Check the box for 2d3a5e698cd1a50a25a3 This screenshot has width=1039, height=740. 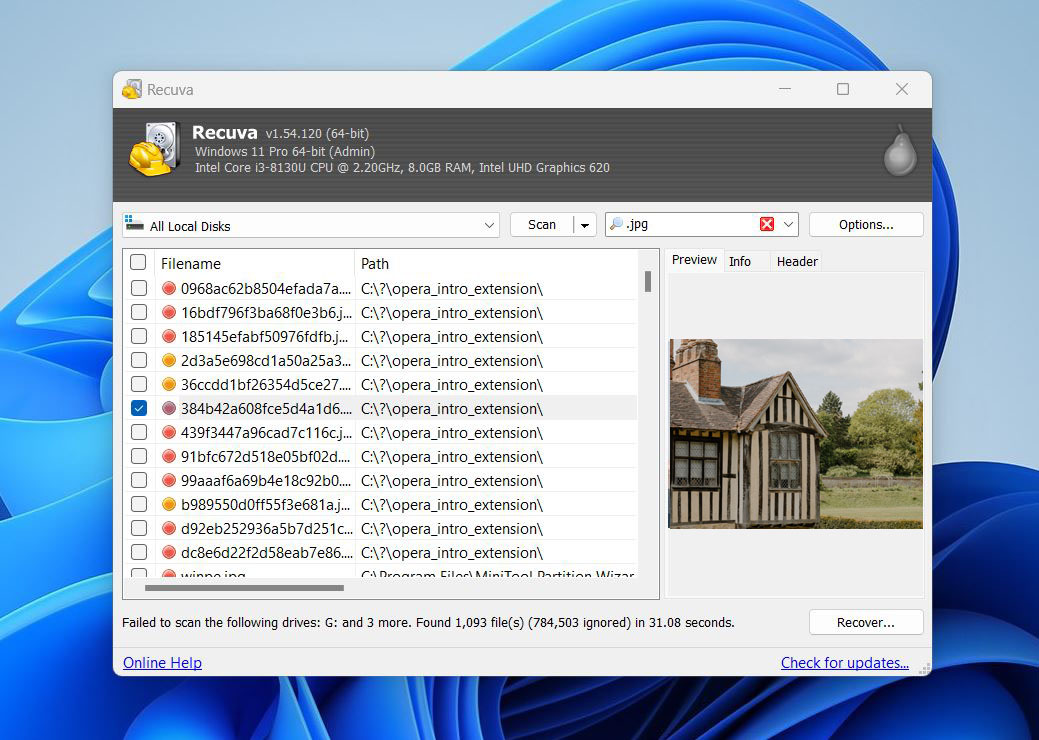tap(138, 360)
